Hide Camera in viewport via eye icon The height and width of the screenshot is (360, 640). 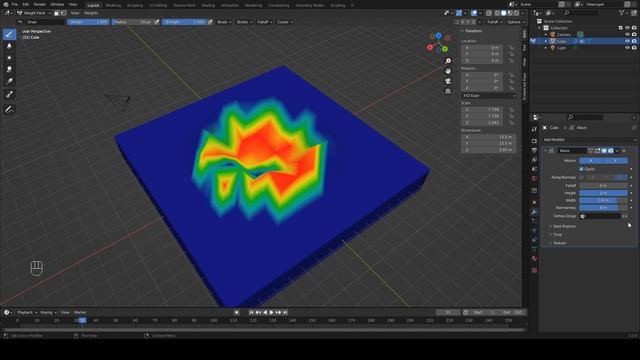[x=627, y=34]
